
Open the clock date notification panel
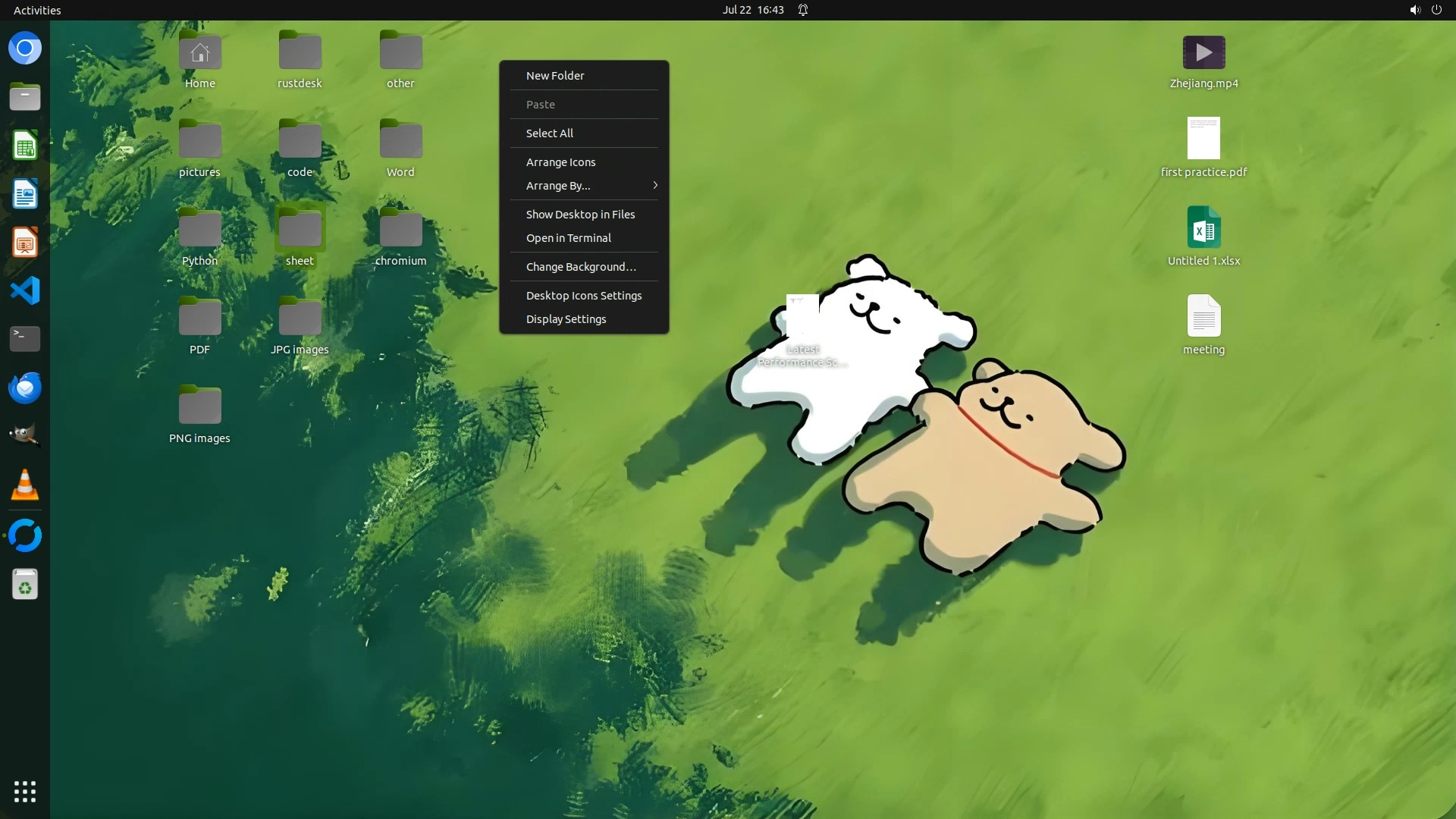coord(752,10)
